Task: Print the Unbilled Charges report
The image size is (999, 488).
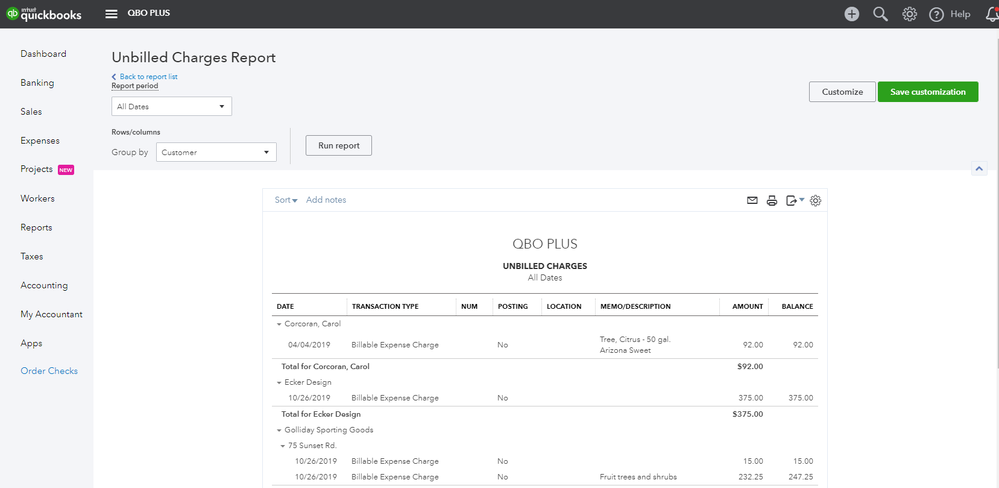Action: (x=771, y=201)
